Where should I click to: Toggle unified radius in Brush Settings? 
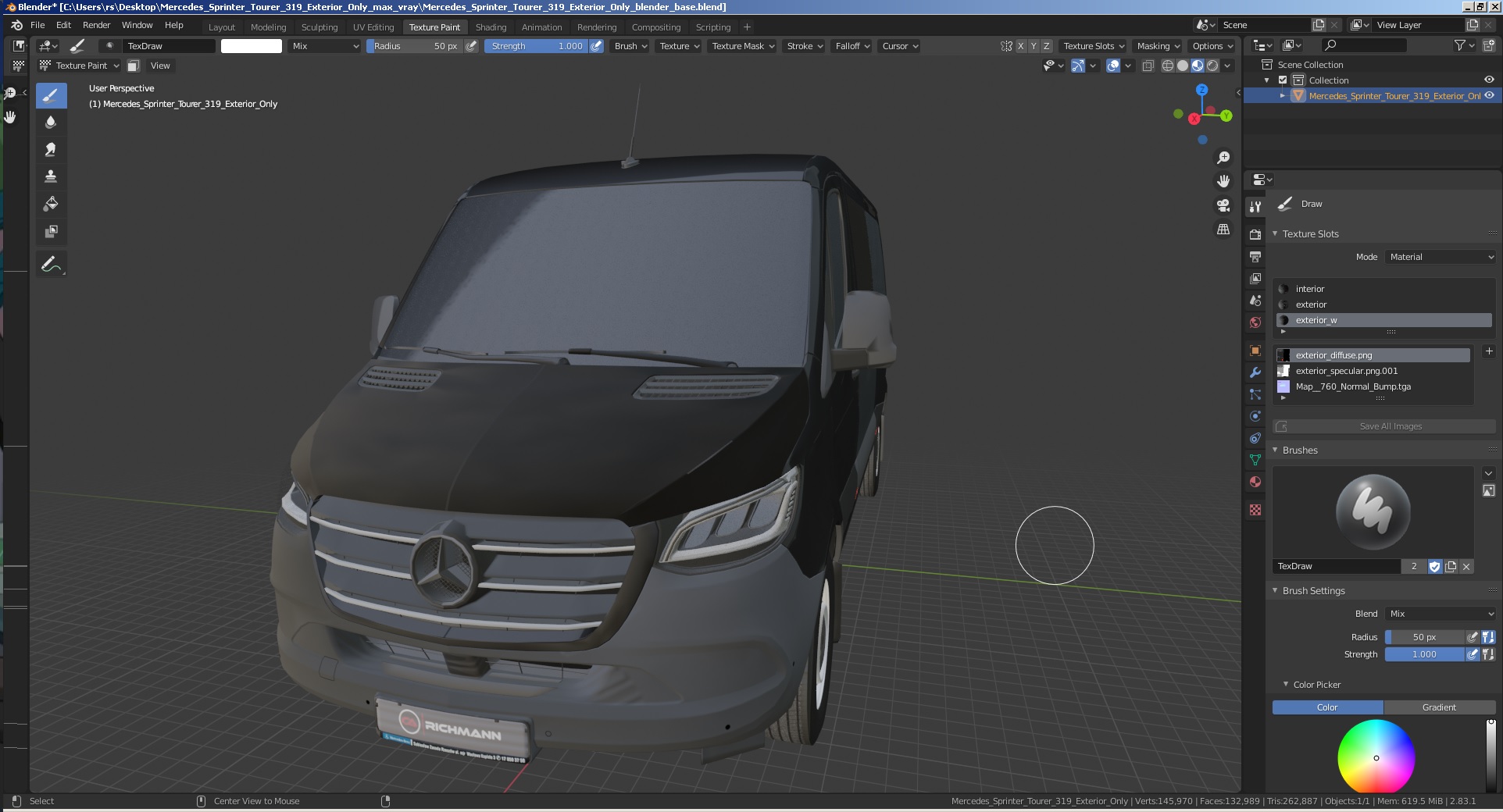tap(1488, 637)
